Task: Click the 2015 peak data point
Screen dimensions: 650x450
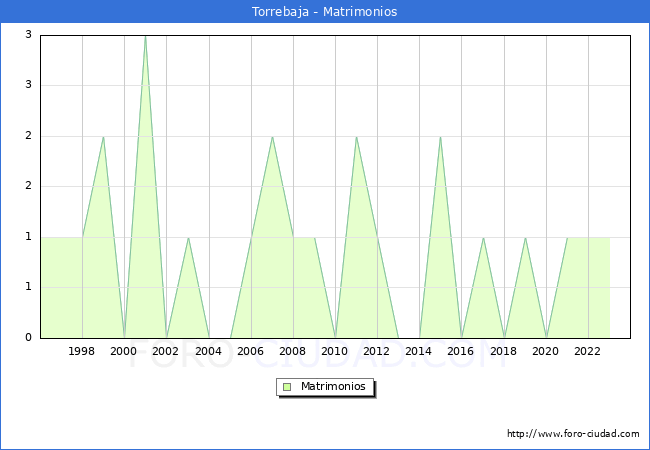Action: pos(440,137)
